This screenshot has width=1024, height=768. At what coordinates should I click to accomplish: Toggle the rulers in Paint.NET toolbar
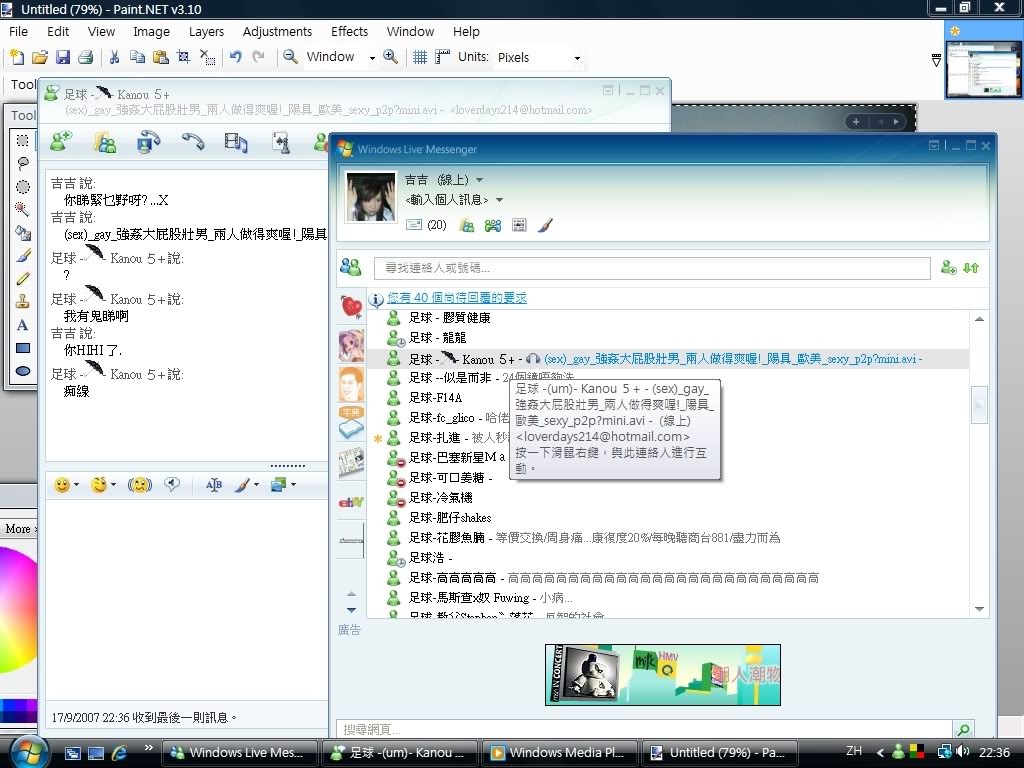click(x=442, y=57)
